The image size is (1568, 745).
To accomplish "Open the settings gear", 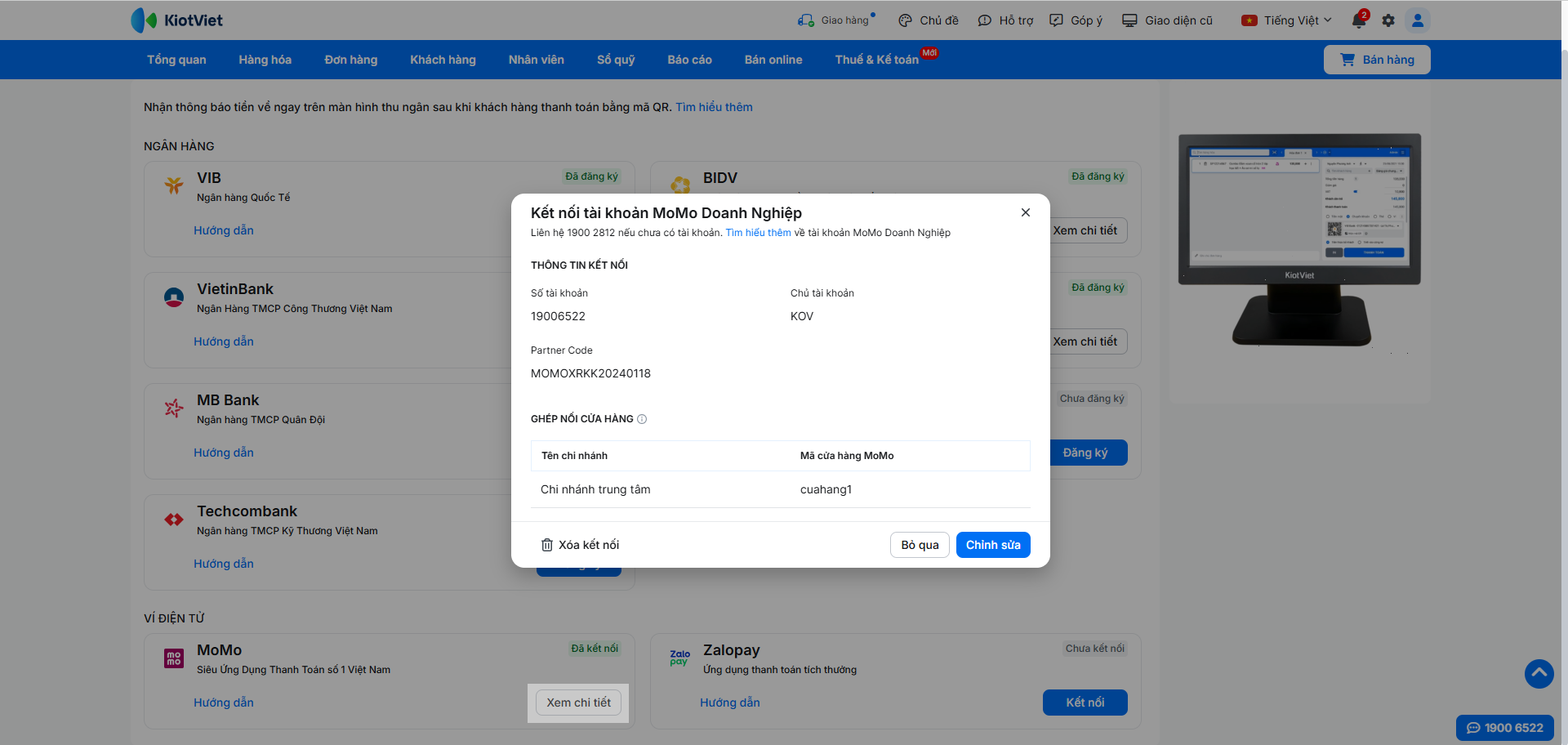I will (1388, 20).
